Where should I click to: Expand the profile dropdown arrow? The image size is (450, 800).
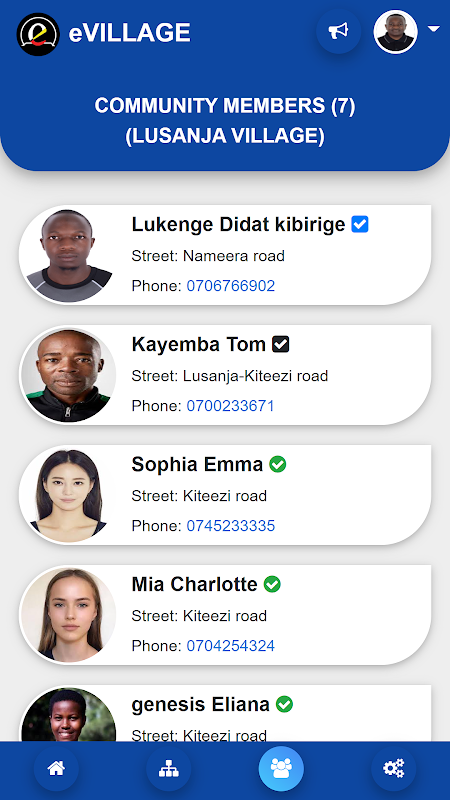point(434,29)
